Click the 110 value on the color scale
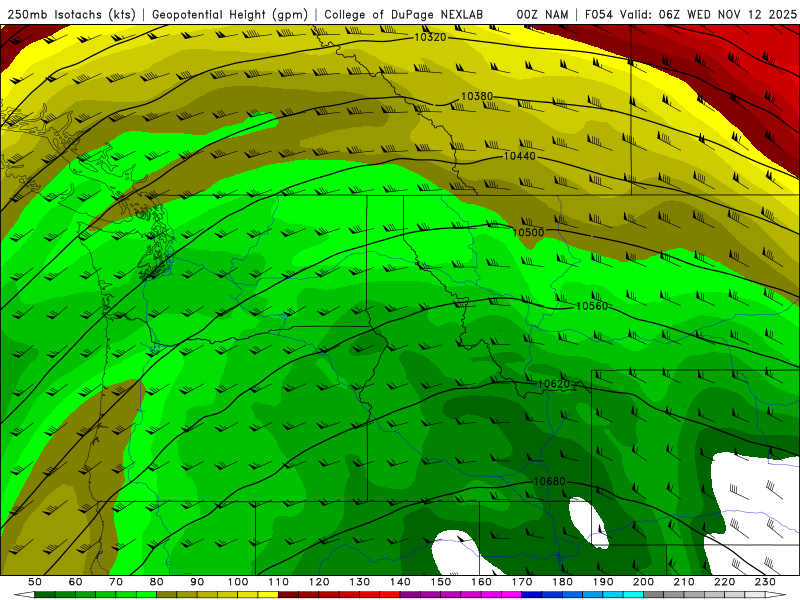 click(279, 582)
